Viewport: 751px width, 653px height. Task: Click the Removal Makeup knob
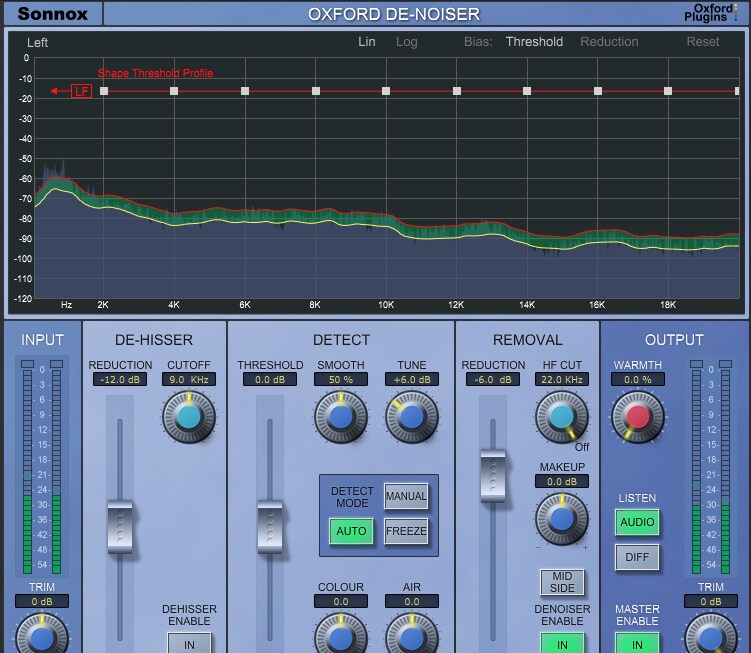562,519
